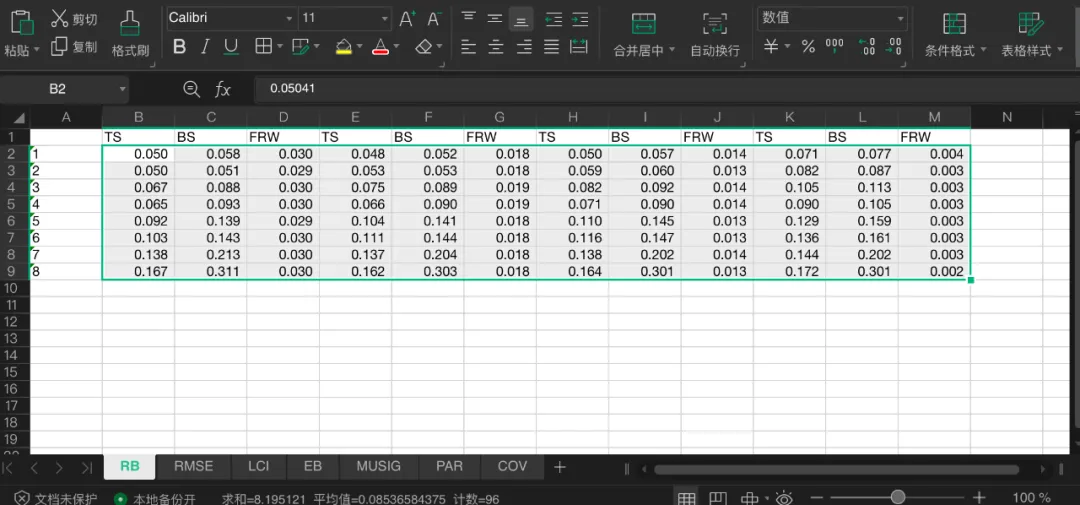The image size is (1080, 505).
Task: Align text left in cells
Action: (469, 47)
